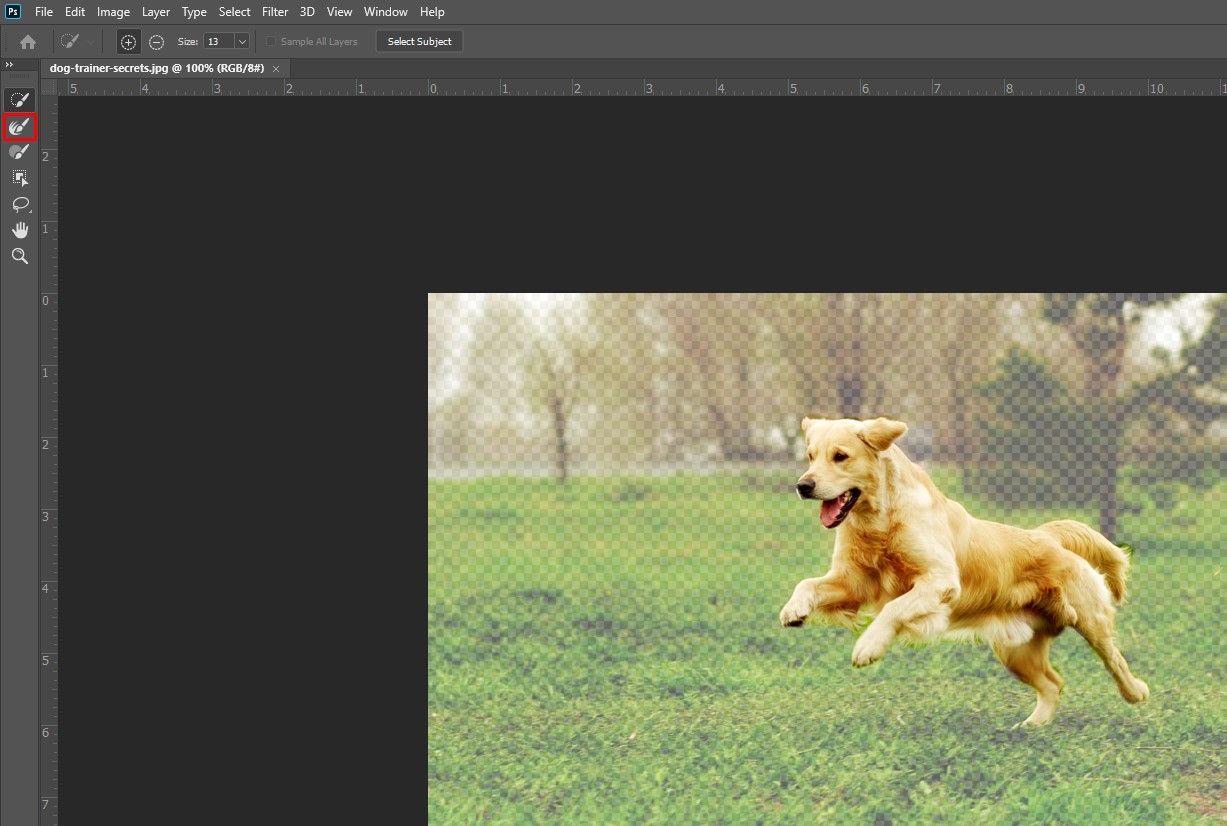Viewport: 1227px width, 826px height.
Task: Select the Quick Selection tool
Action: pos(19,100)
